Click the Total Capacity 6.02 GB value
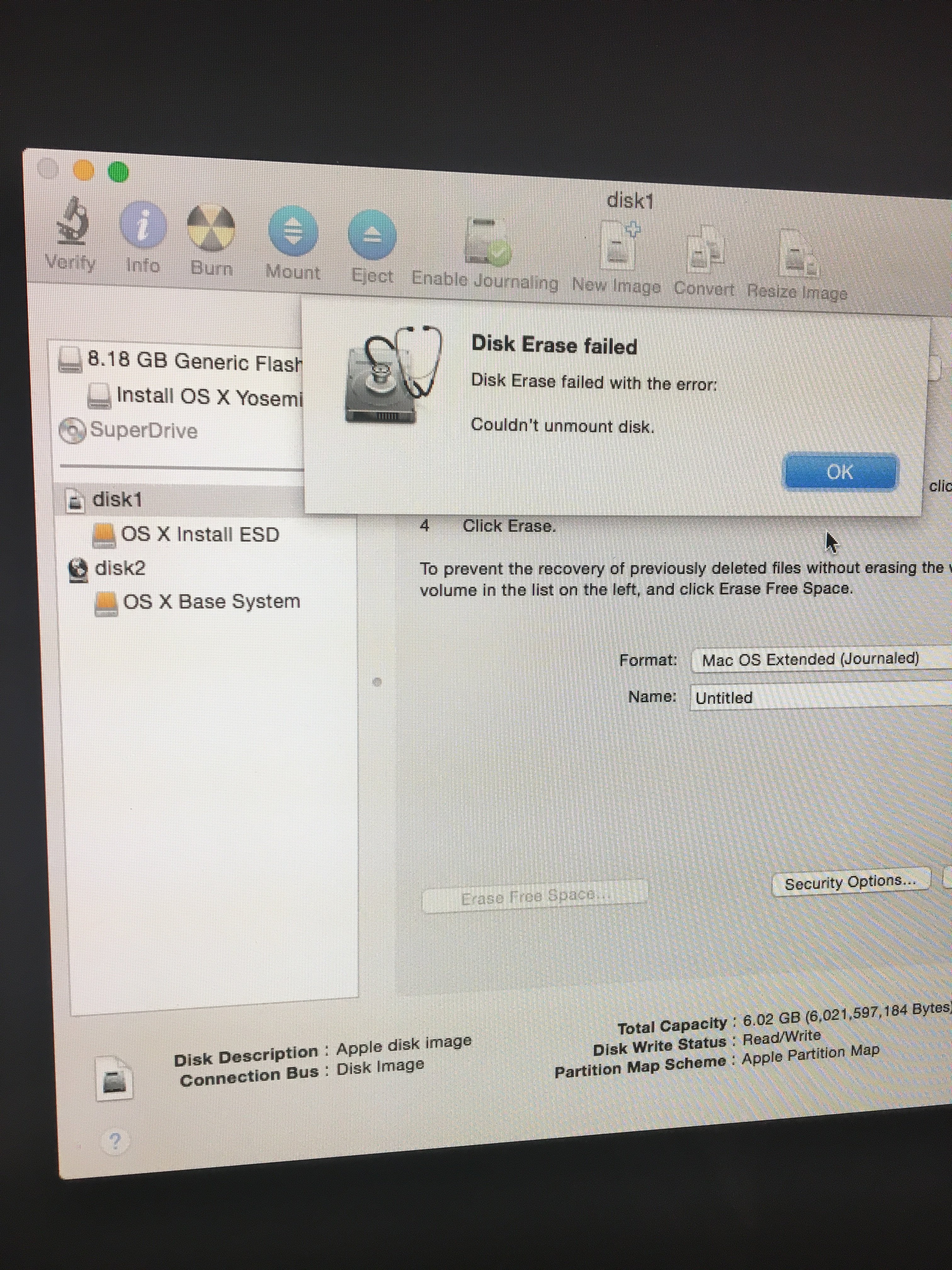 pyautogui.click(x=847, y=1015)
